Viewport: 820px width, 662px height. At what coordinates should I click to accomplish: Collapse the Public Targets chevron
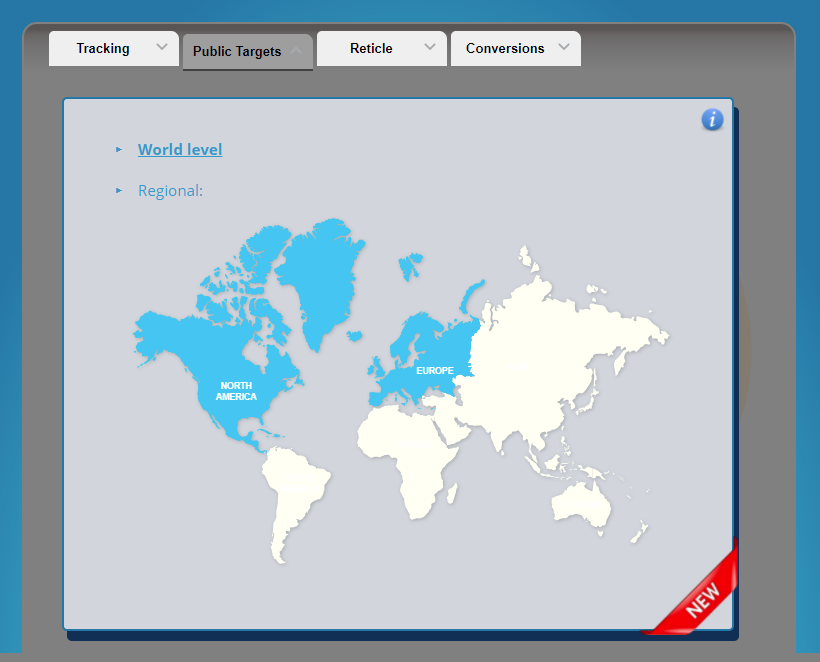click(296, 51)
